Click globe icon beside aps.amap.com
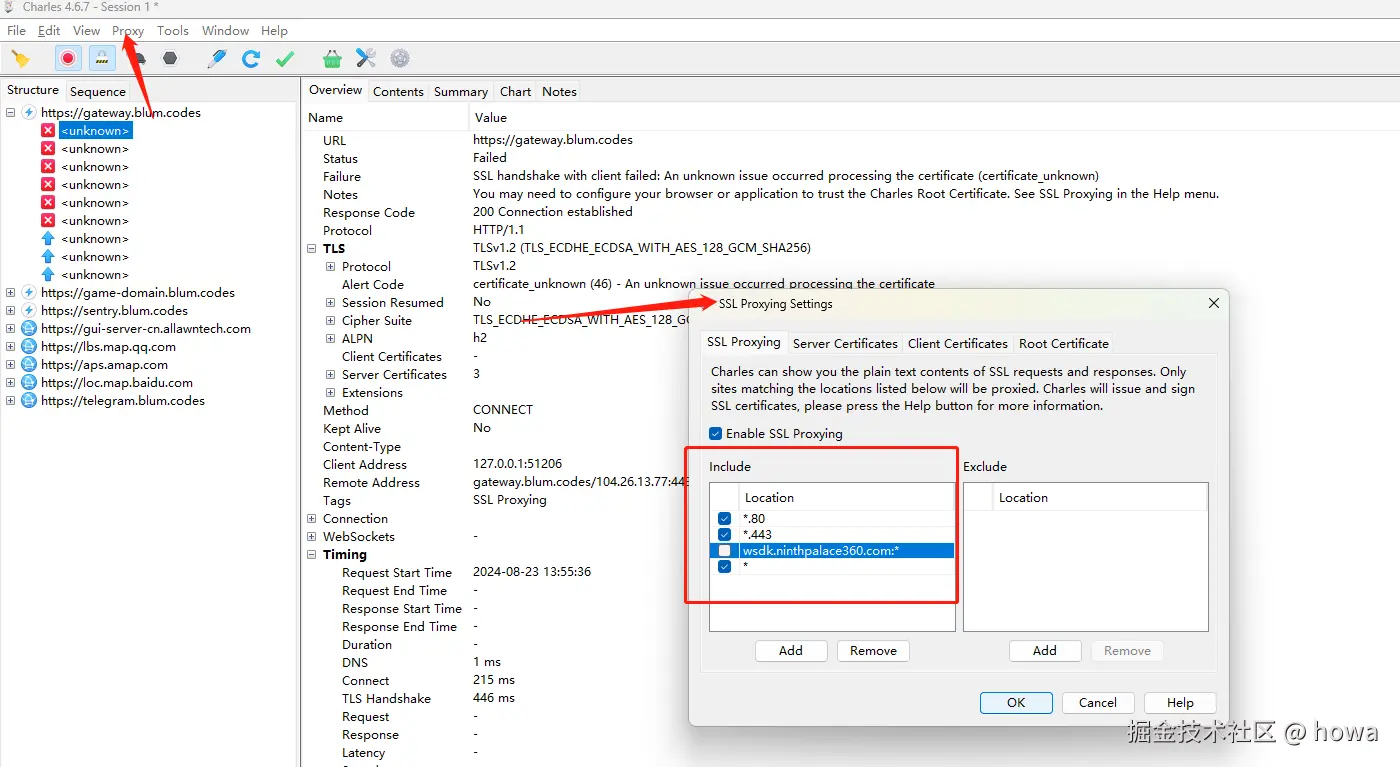 pyautogui.click(x=29, y=365)
